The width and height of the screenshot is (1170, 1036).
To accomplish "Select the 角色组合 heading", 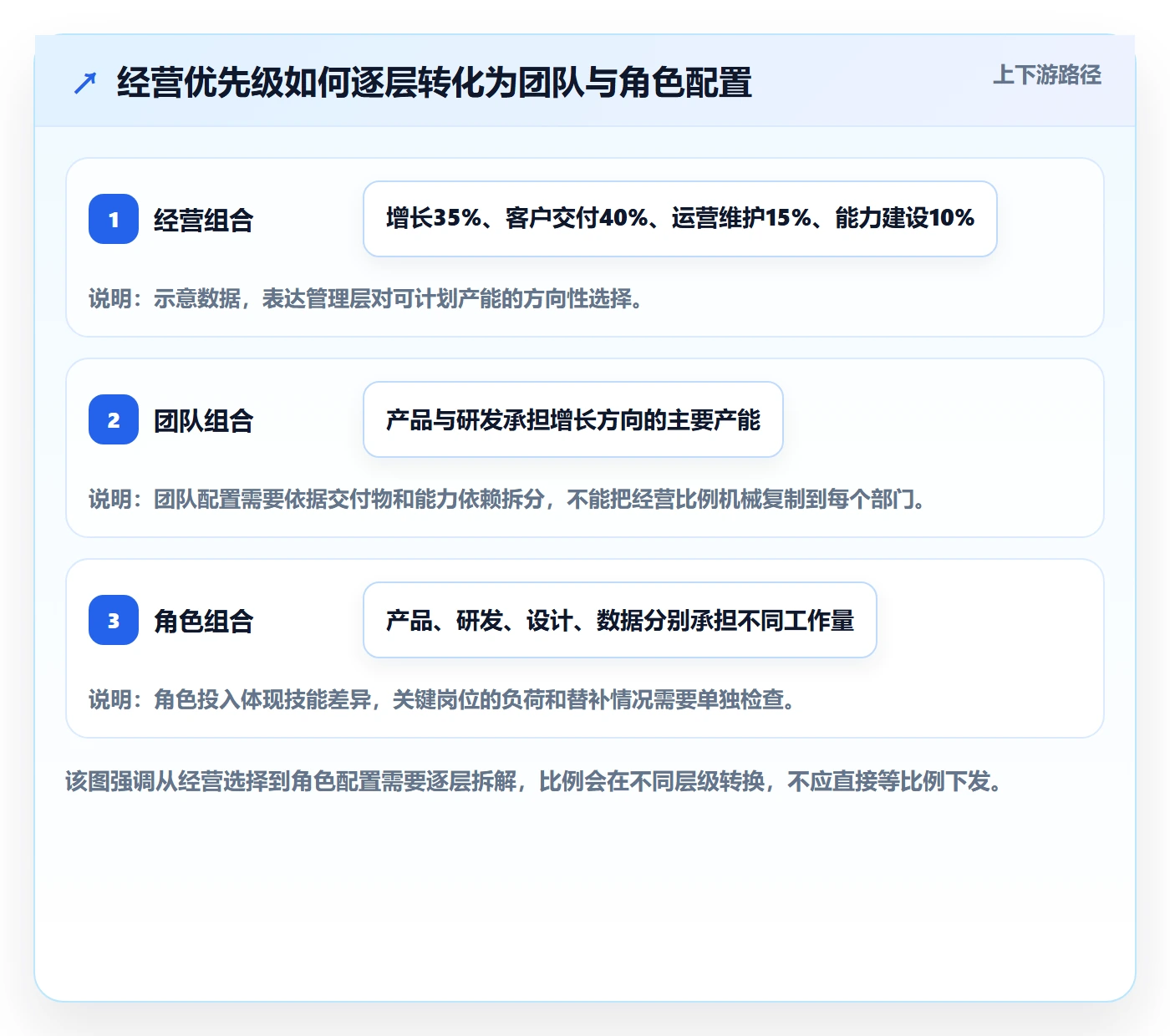I will pyautogui.click(x=204, y=621).
